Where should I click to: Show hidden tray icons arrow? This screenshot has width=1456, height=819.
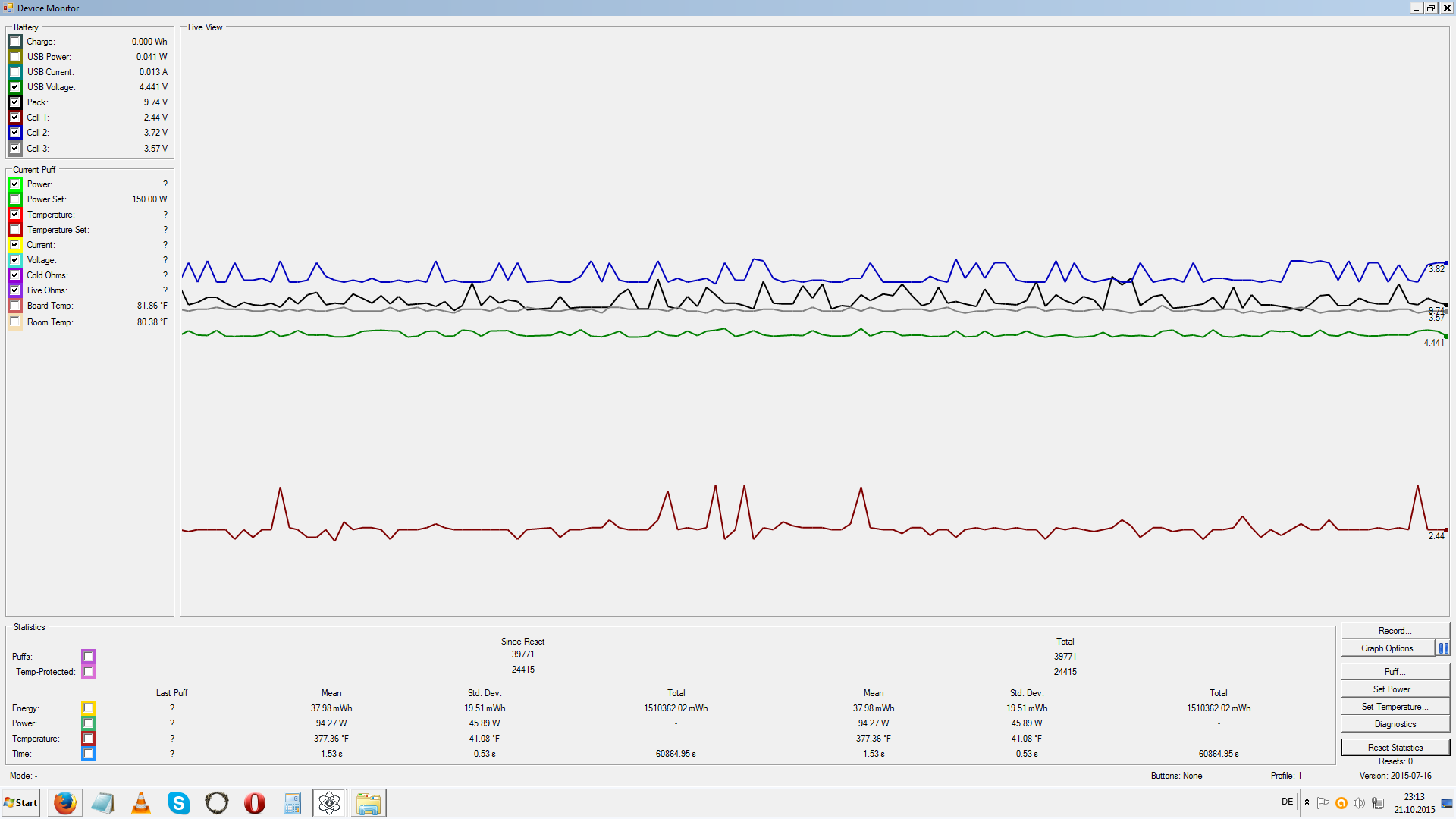coord(1307,802)
